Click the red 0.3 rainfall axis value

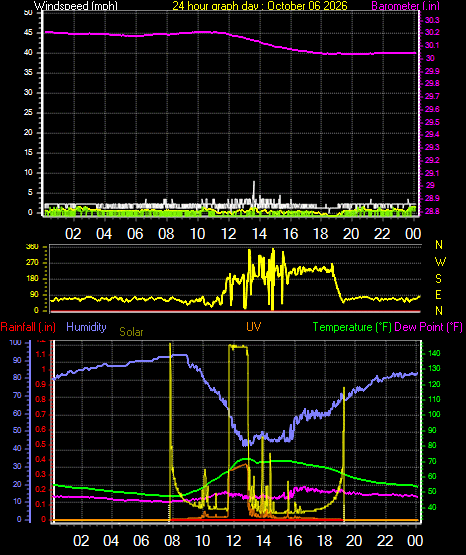41,475
